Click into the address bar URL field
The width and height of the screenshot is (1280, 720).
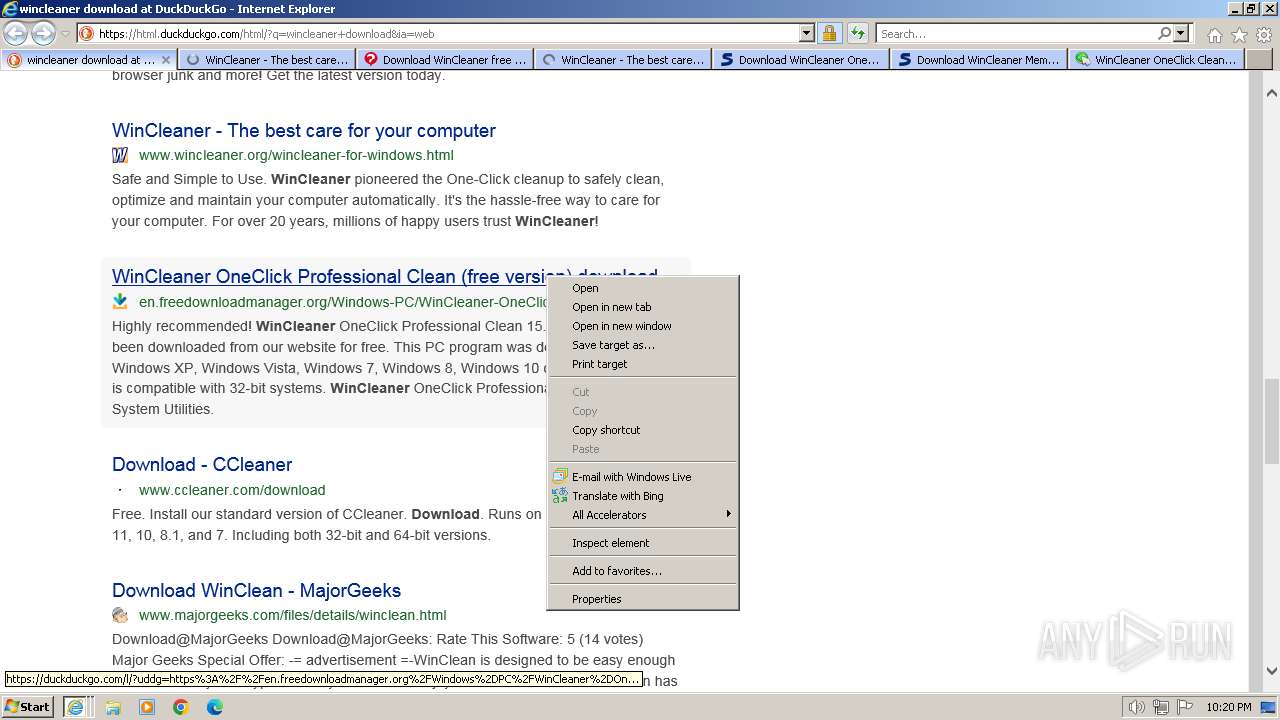[447, 33]
